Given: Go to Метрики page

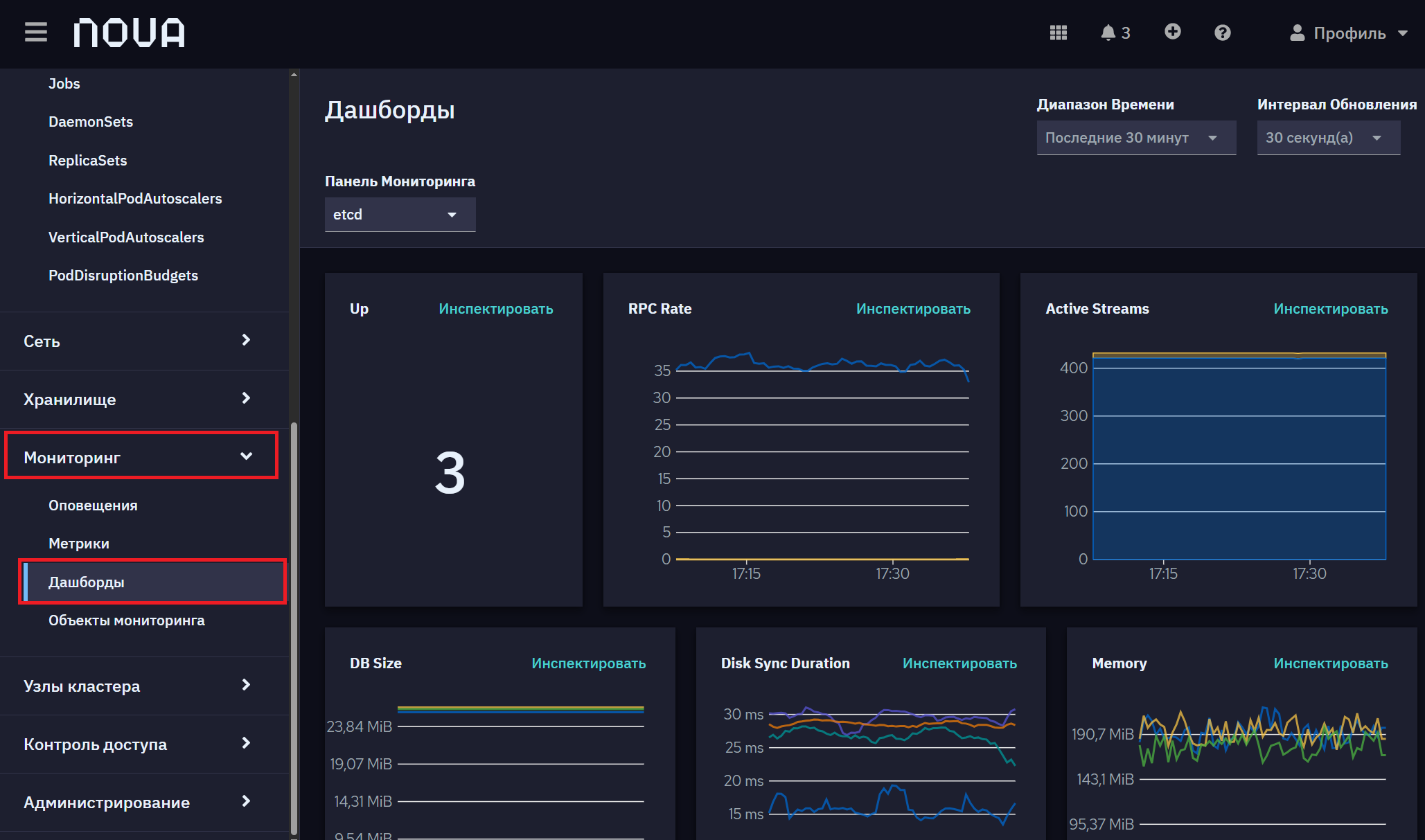Looking at the screenshot, I should pyautogui.click(x=79, y=544).
